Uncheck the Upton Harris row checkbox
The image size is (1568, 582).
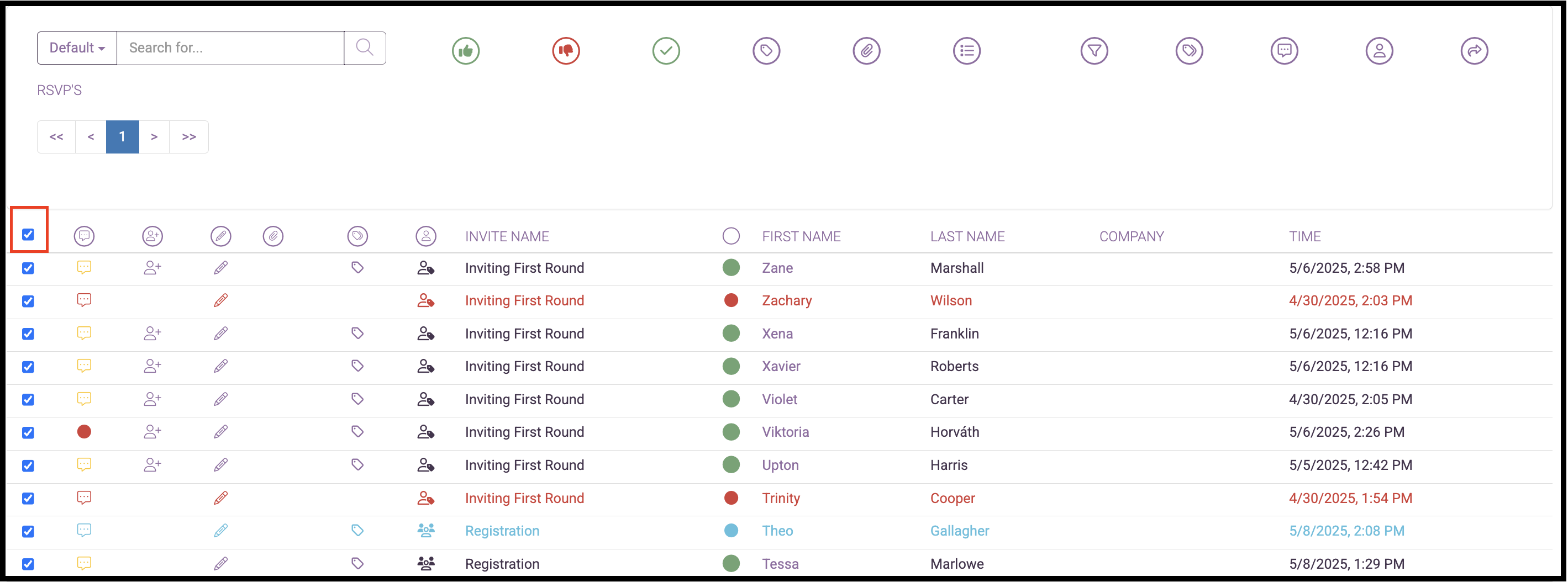point(28,466)
